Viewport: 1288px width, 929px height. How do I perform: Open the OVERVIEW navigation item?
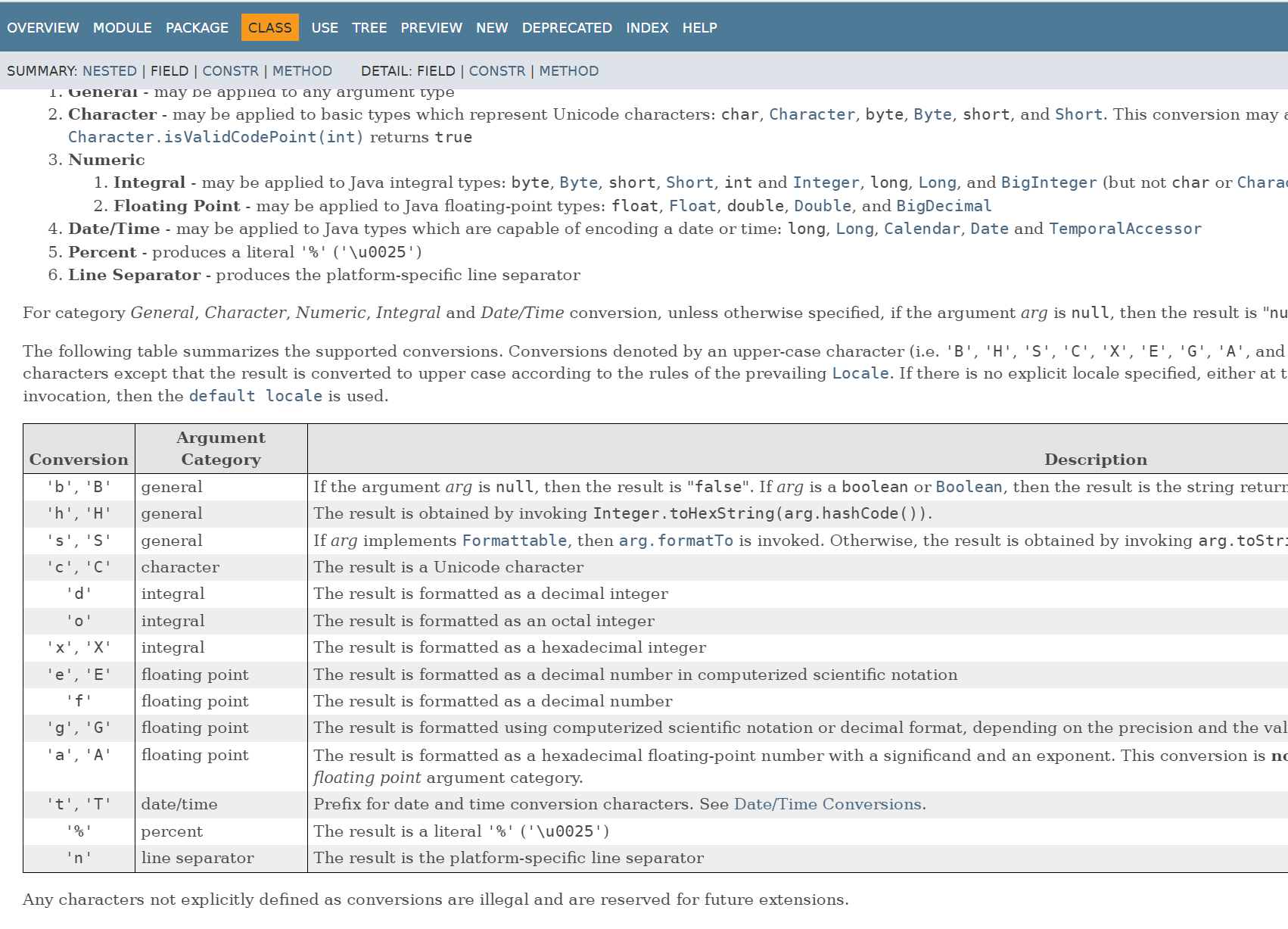coord(43,28)
